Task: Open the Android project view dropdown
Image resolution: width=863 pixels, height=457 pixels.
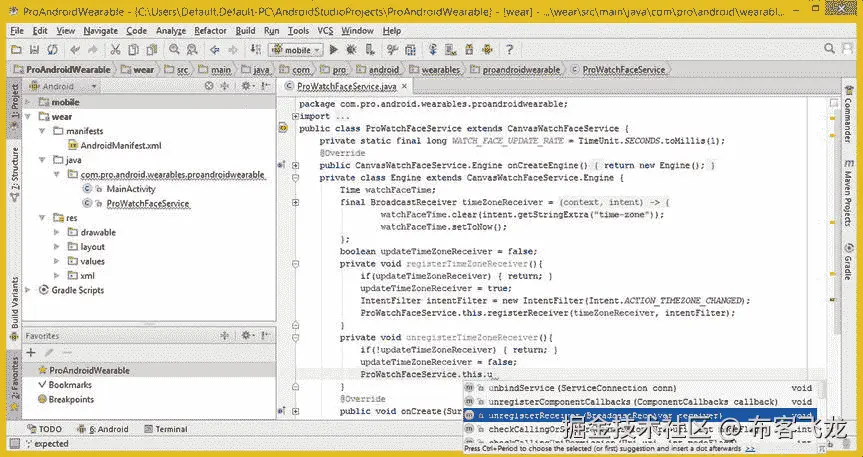Action: click(x=63, y=86)
